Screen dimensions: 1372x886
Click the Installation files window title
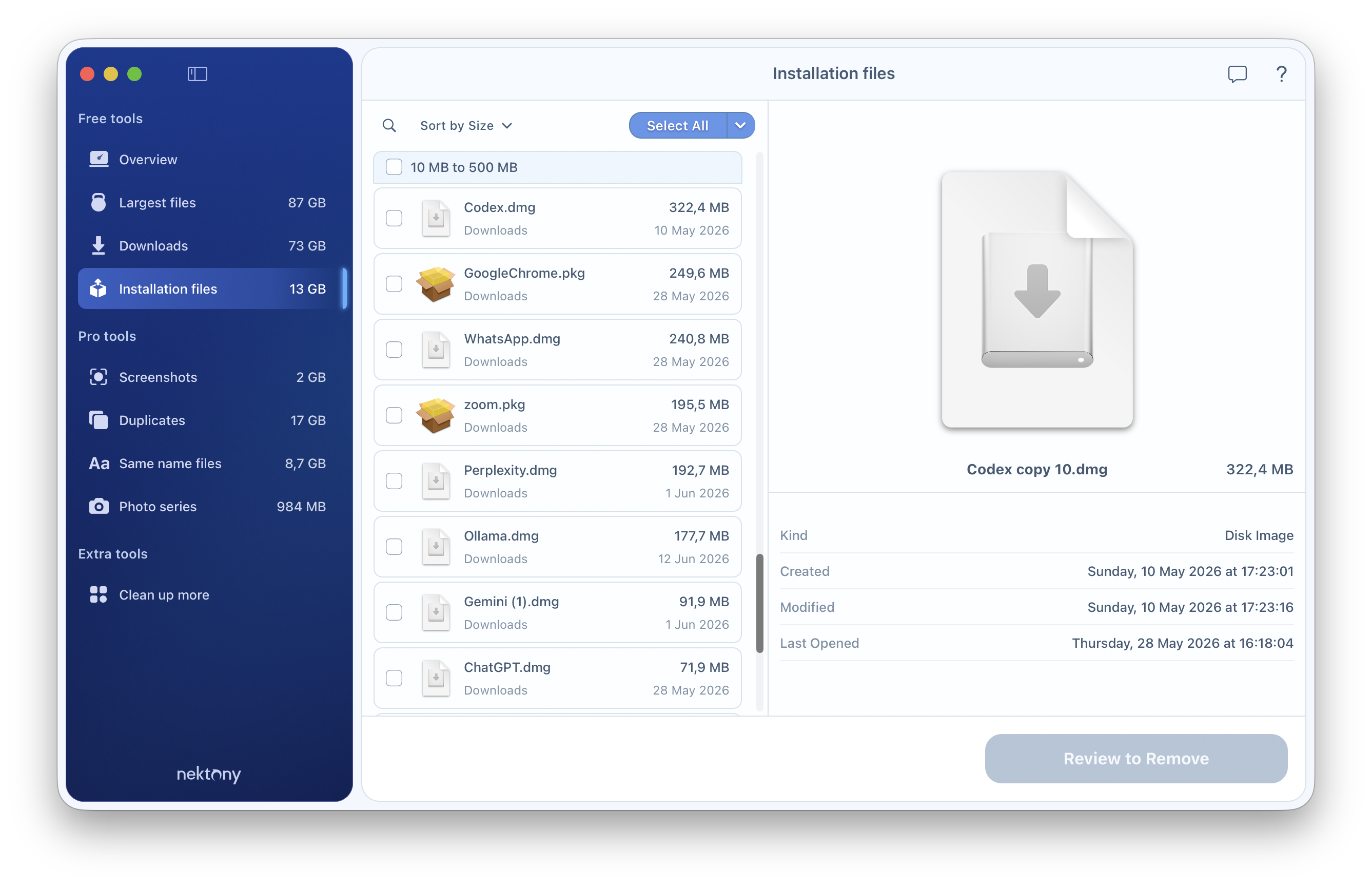coord(833,73)
